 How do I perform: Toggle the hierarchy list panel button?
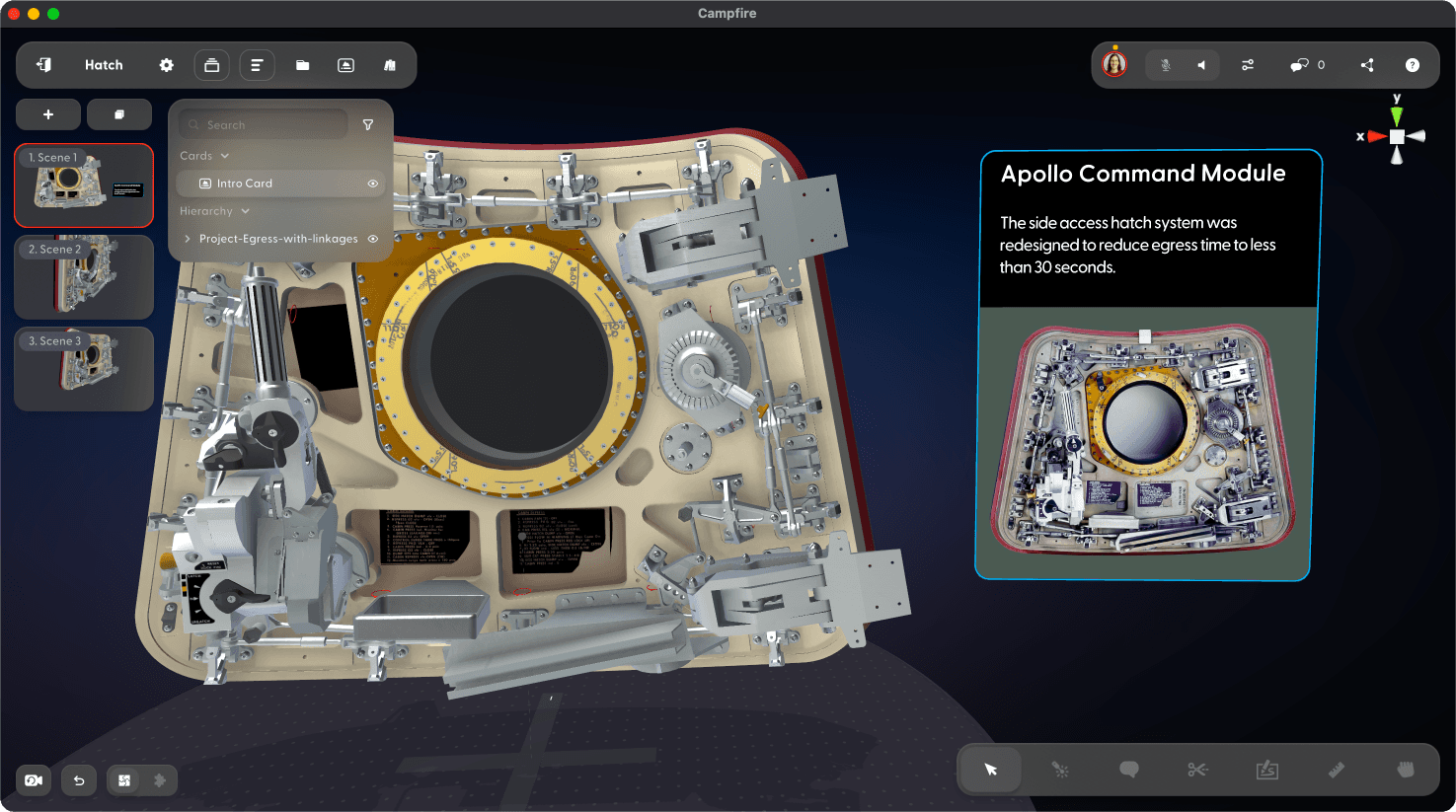pyautogui.click(x=257, y=65)
